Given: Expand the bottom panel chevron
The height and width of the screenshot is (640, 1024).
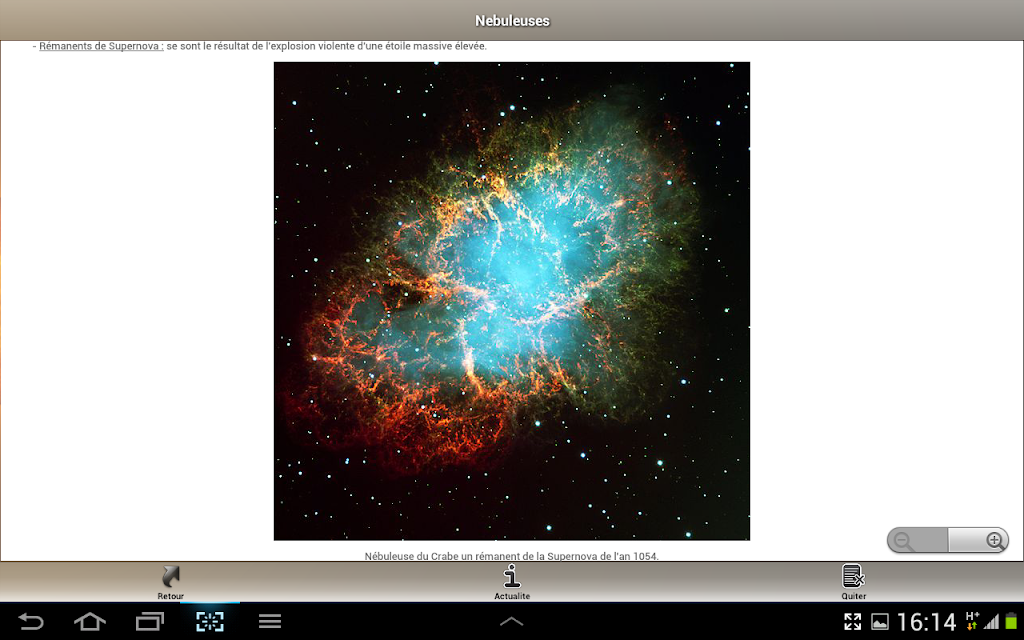Looking at the screenshot, I should (511, 622).
